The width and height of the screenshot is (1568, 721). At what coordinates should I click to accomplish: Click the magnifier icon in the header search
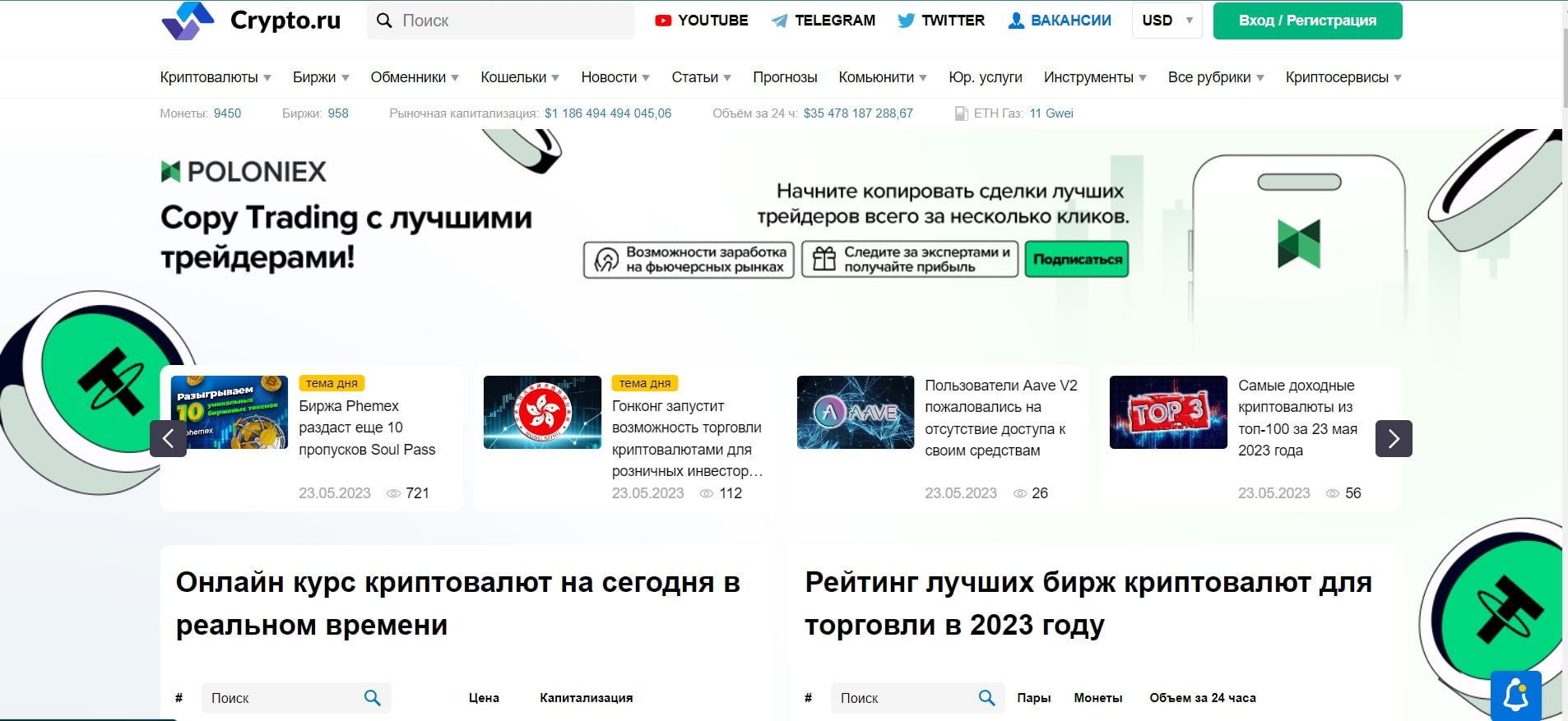point(384,21)
